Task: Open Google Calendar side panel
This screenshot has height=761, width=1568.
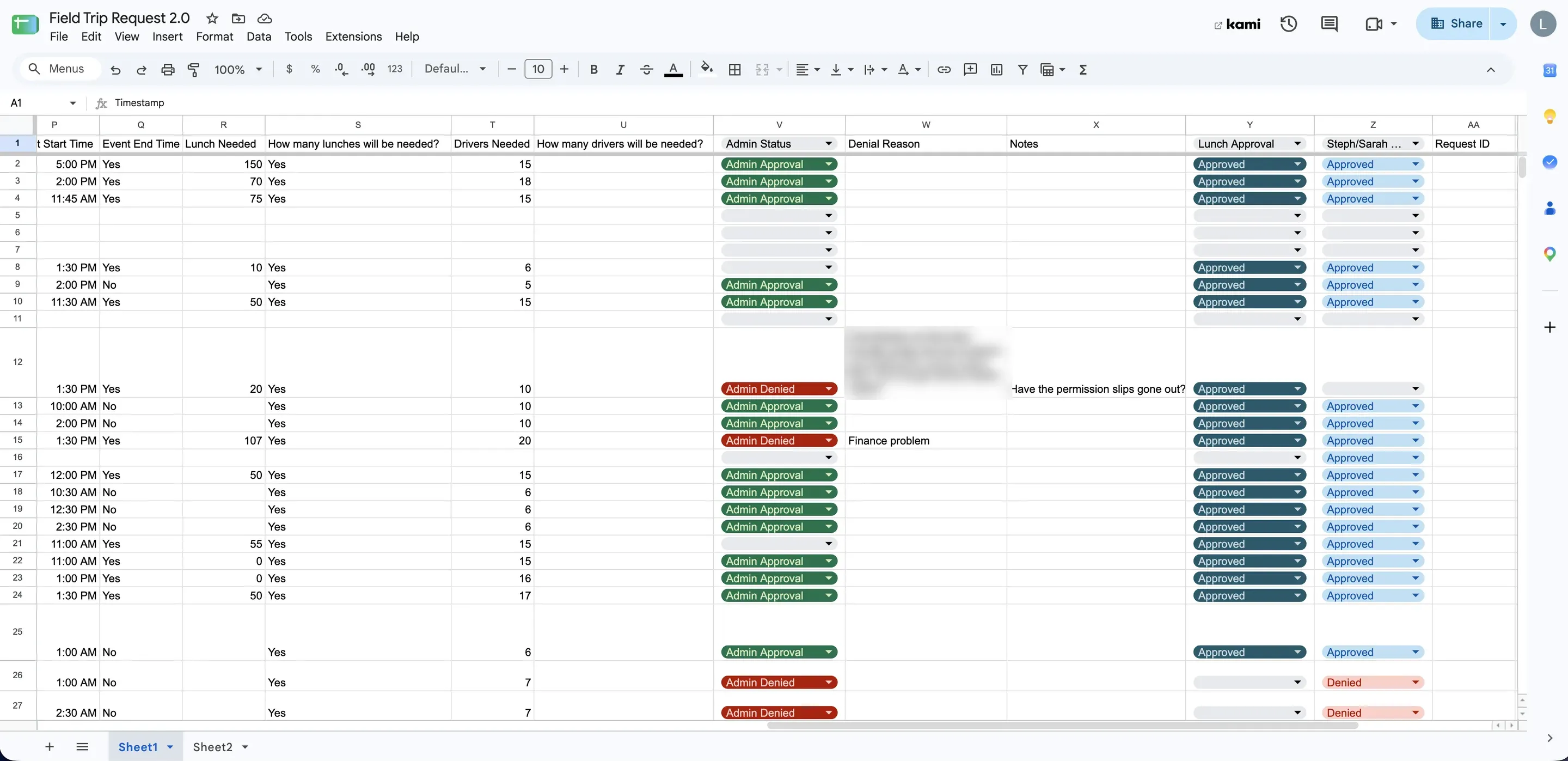Action: pyautogui.click(x=1549, y=70)
